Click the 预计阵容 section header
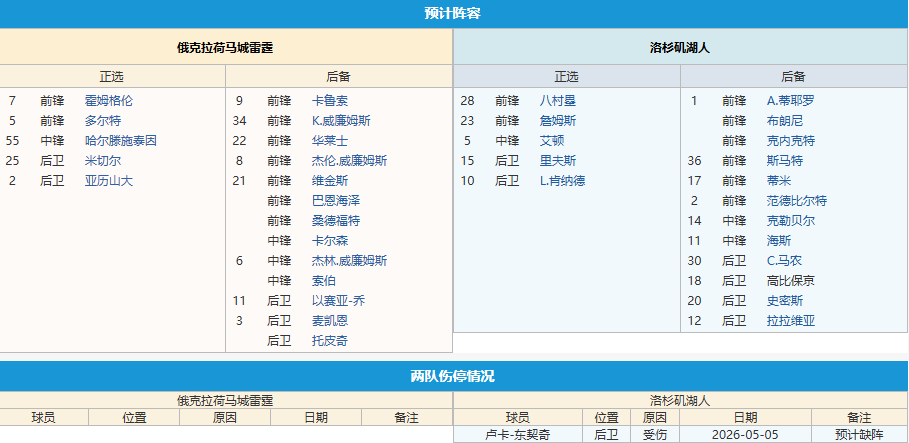This screenshot has width=909, height=443. (x=452, y=14)
